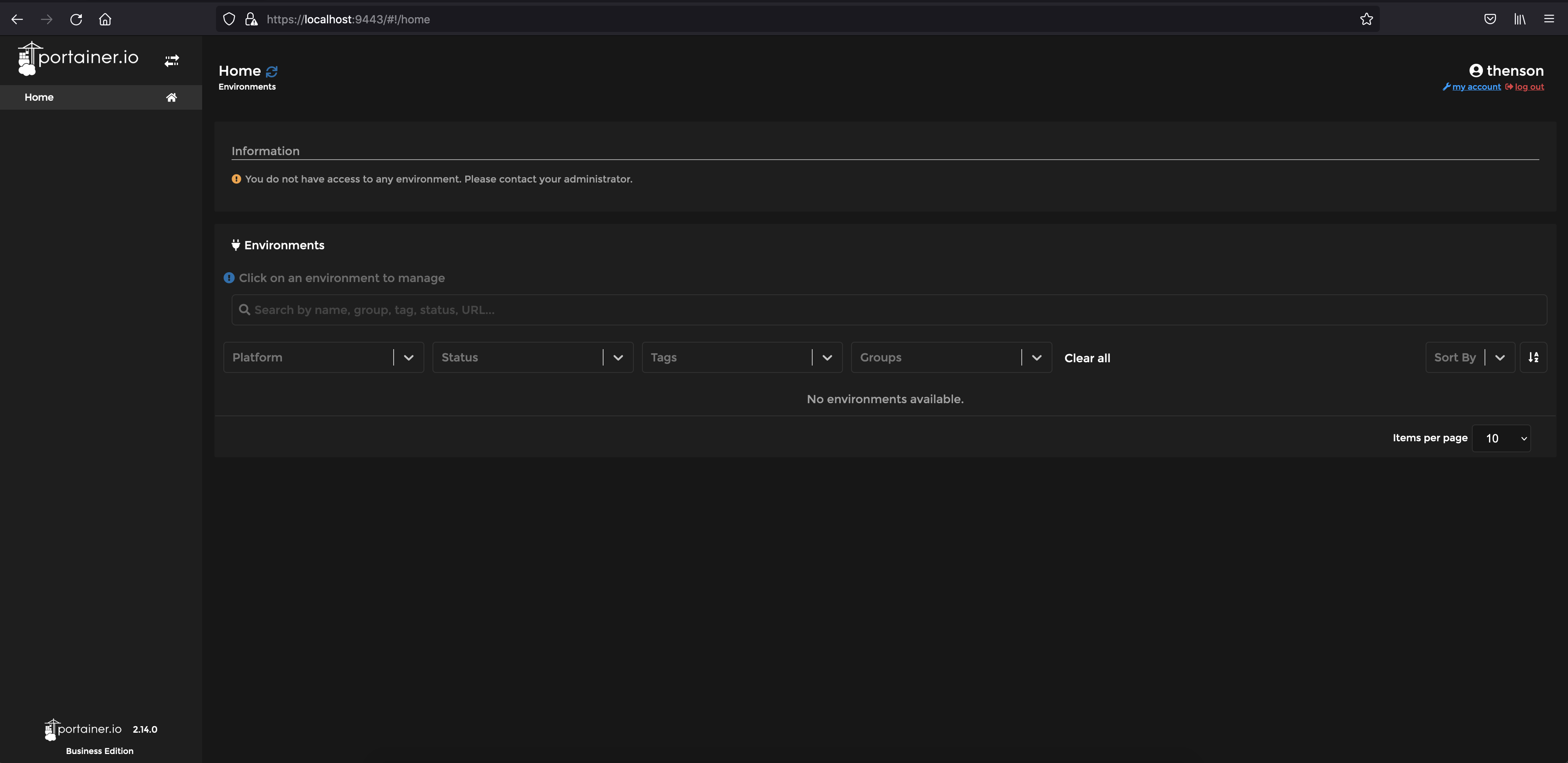The image size is (1568, 763).
Task: Open the browser library icon
Action: click(x=1519, y=20)
